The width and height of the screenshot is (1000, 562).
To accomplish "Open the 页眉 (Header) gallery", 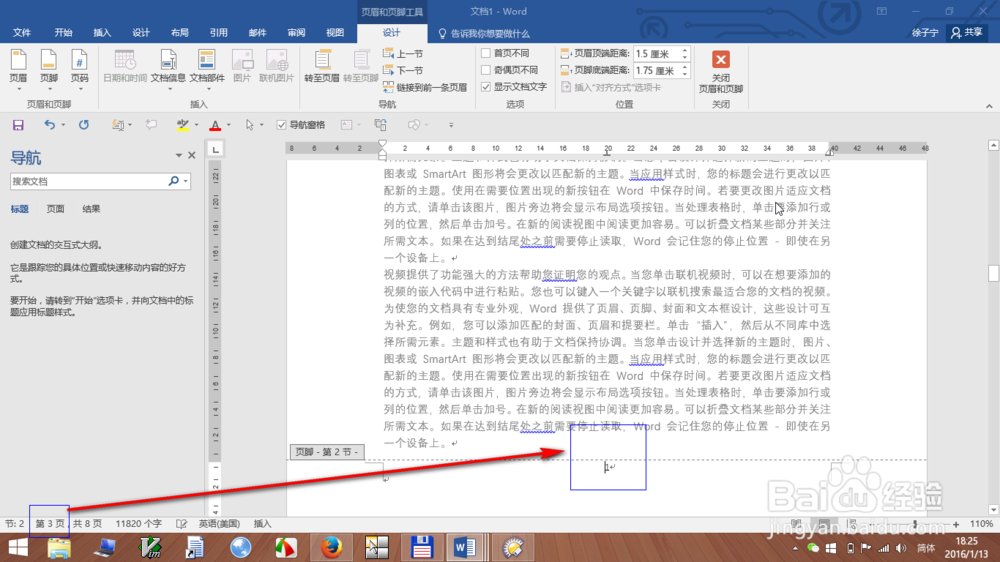I will point(18,69).
